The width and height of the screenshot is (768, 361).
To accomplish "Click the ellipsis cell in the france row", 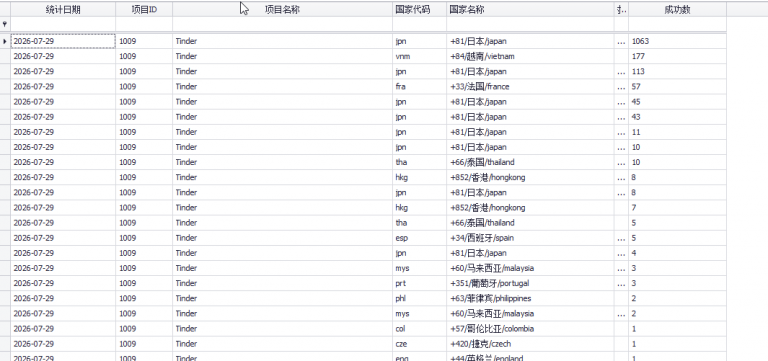I will coord(622,87).
